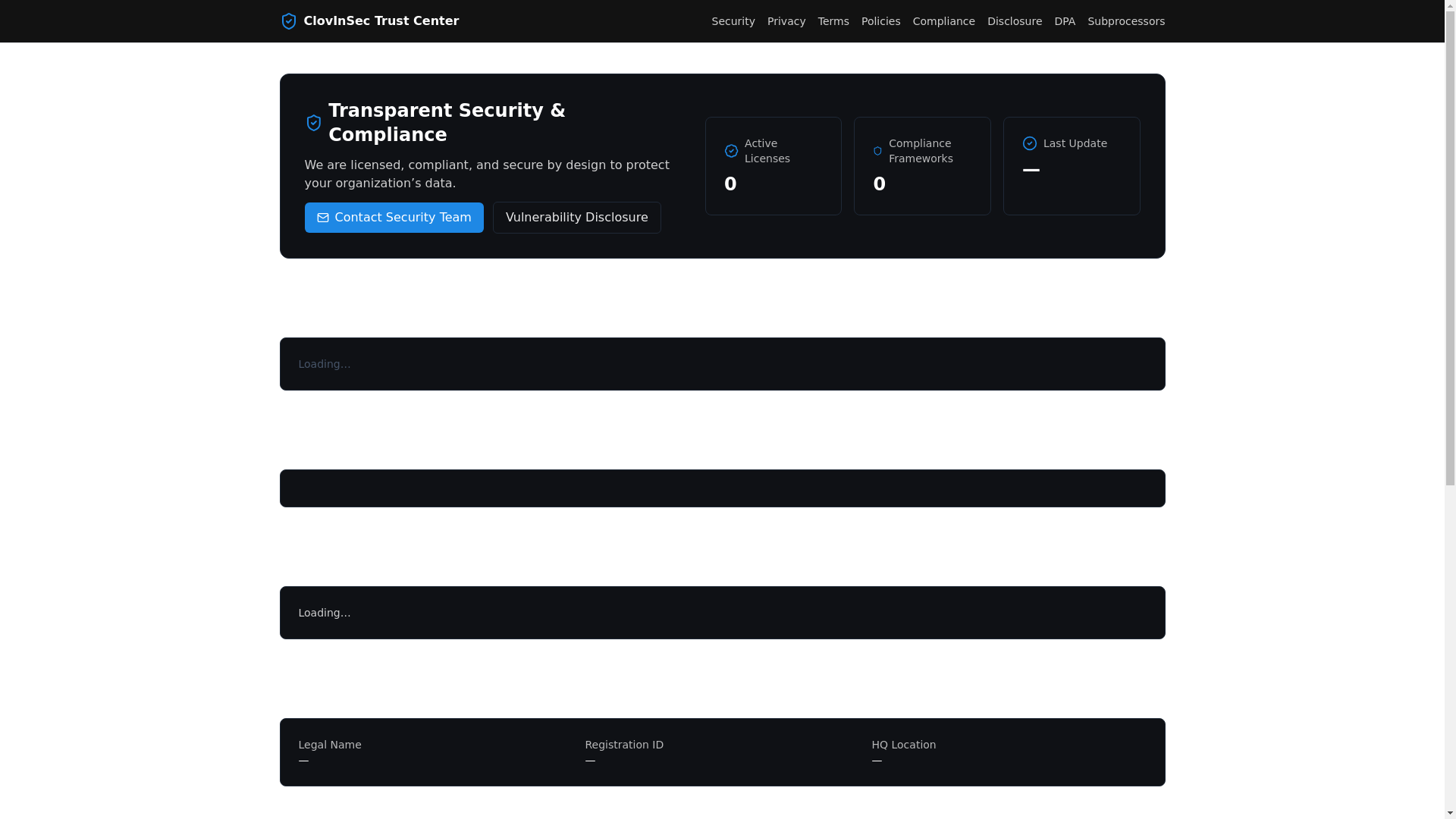Open the Security nav link
The image size is (1456, 819).
[x=733, y=21]
